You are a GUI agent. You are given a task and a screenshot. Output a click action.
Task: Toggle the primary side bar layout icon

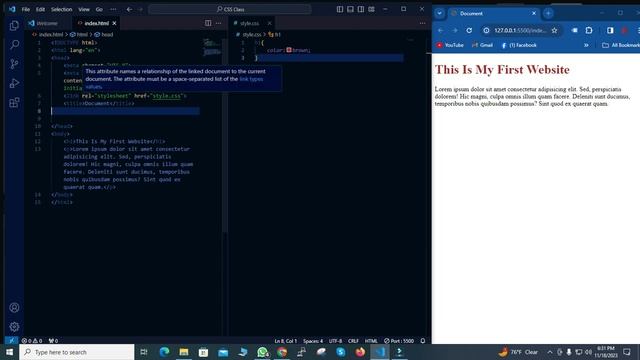(x=340, y=9)
